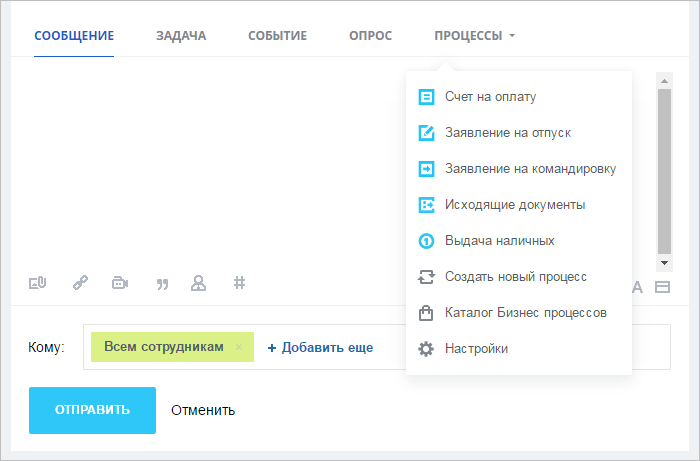Mention a person using the user icon
Screen dimensions: 700x461
click(x=199, y=283)
